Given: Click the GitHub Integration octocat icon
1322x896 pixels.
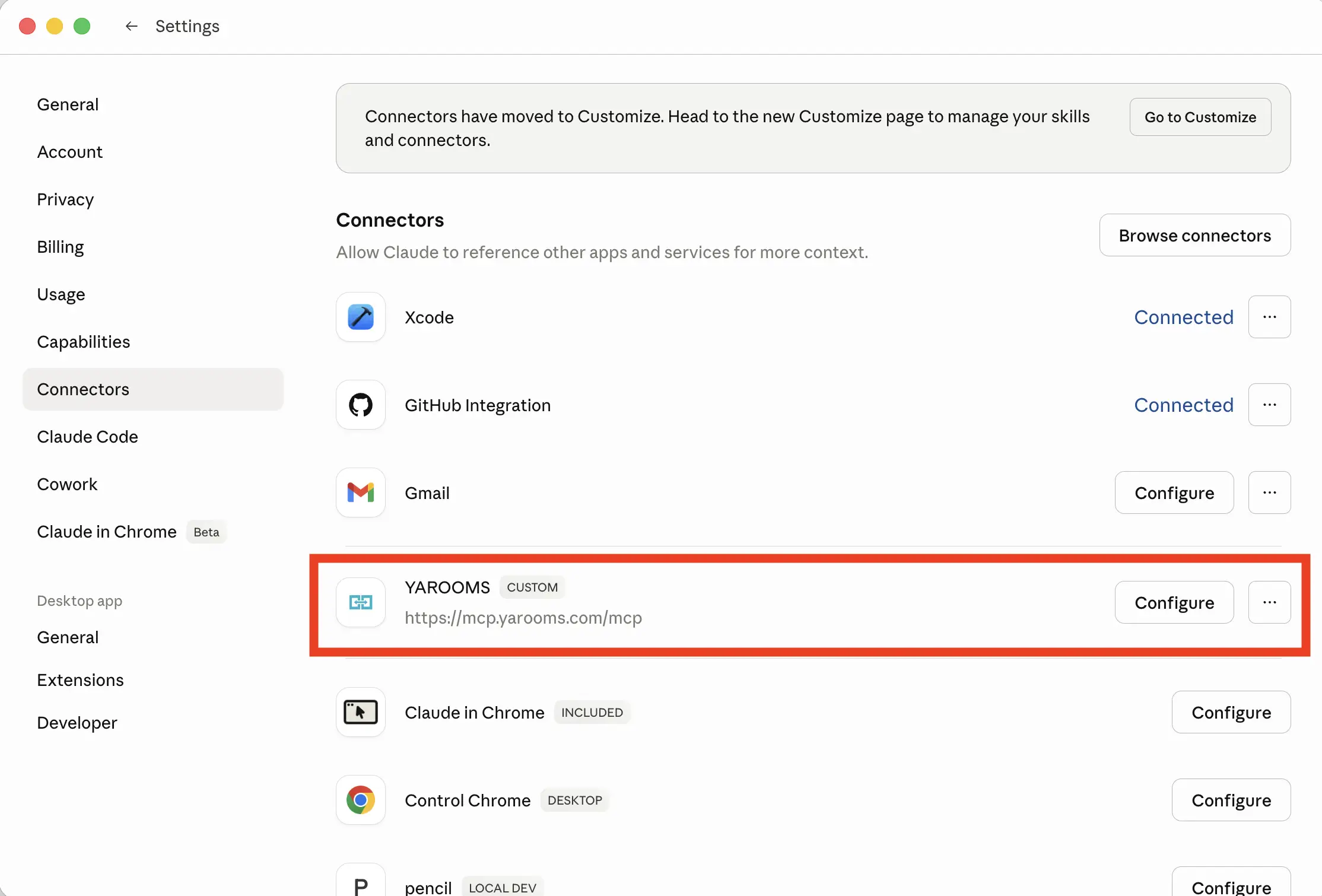Looking at the screenshot, I should pyautogui.click(x=360, y=405).
